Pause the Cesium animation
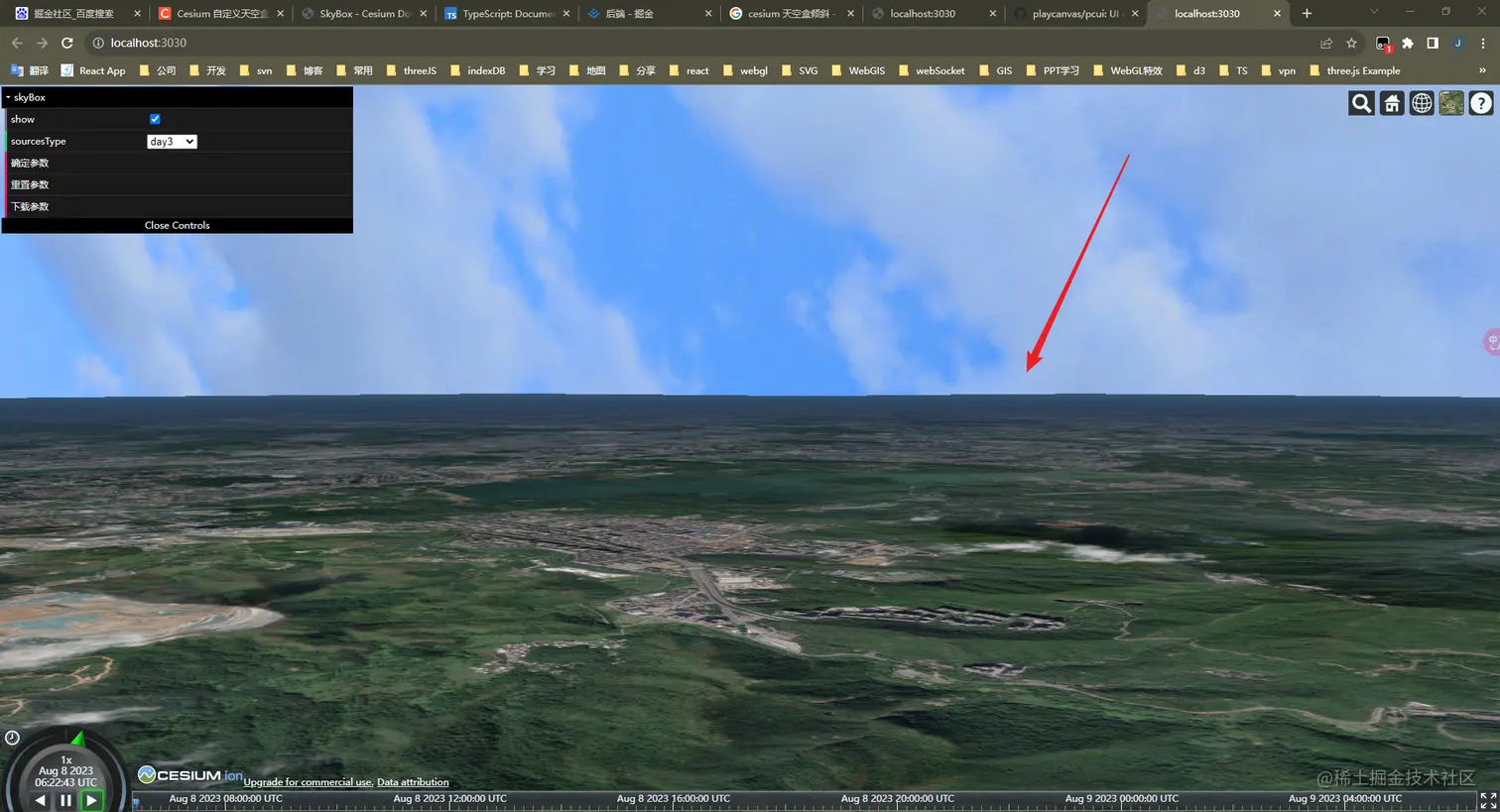Screen dimensions: 1500x812 coord(65,800)
